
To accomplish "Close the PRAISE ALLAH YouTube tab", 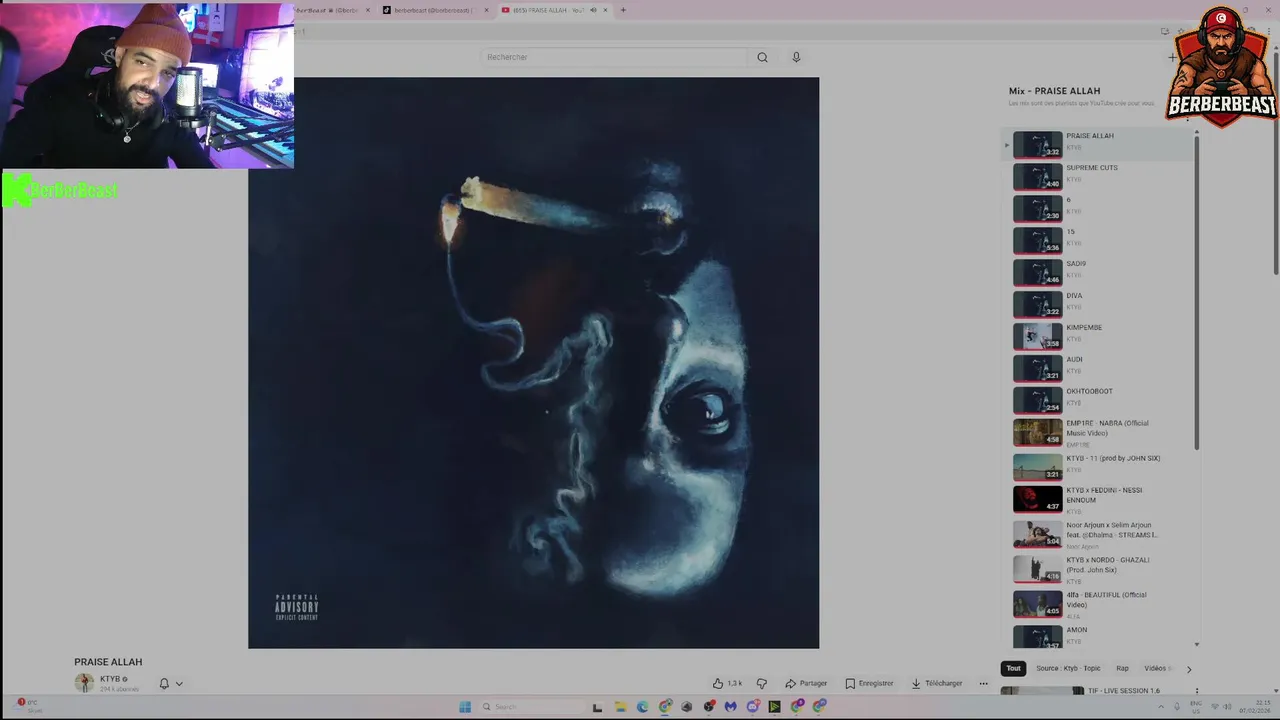I will pyautogui.click(x=605, y=10).
